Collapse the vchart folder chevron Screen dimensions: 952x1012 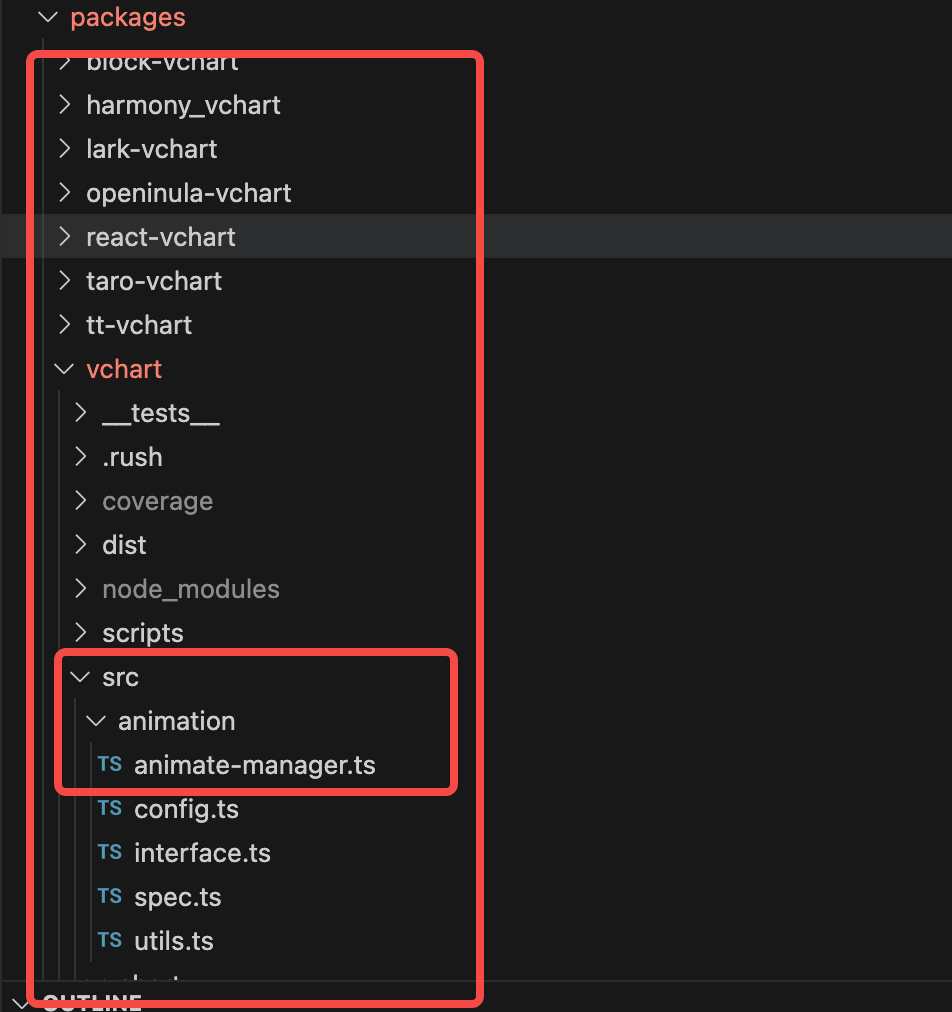point(64,369)
